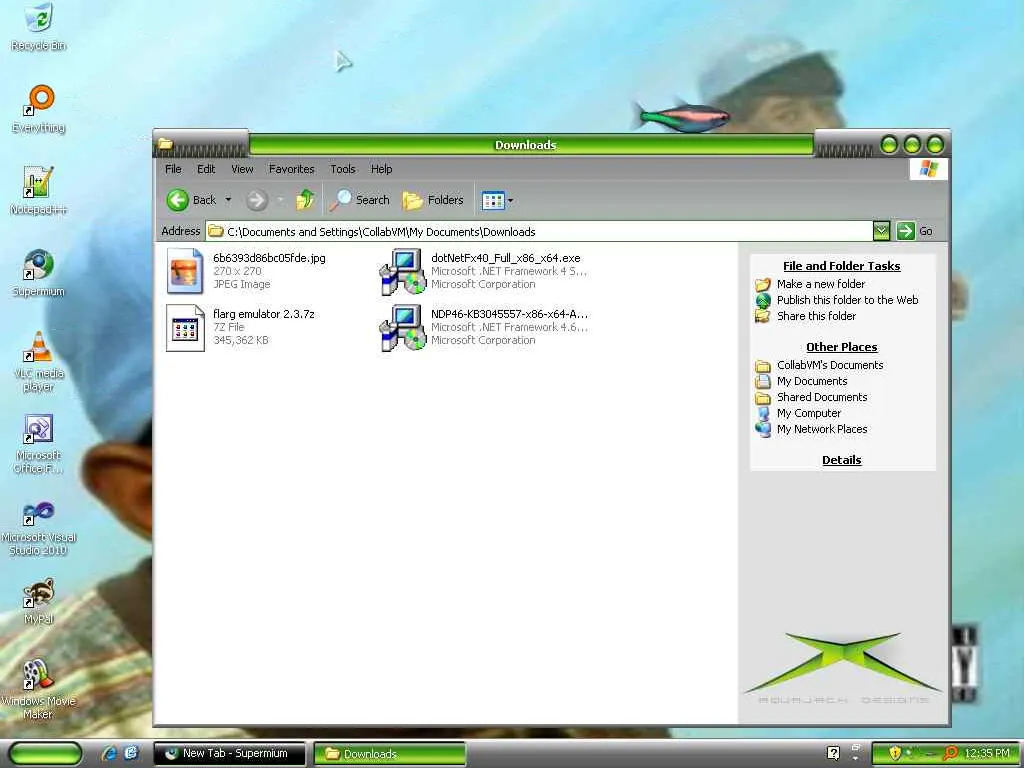This screenshot has height=768, width=1024.
Task: Select the 6b6393d86bc05fde.jpg file icon
Action: tap(185, 271)
